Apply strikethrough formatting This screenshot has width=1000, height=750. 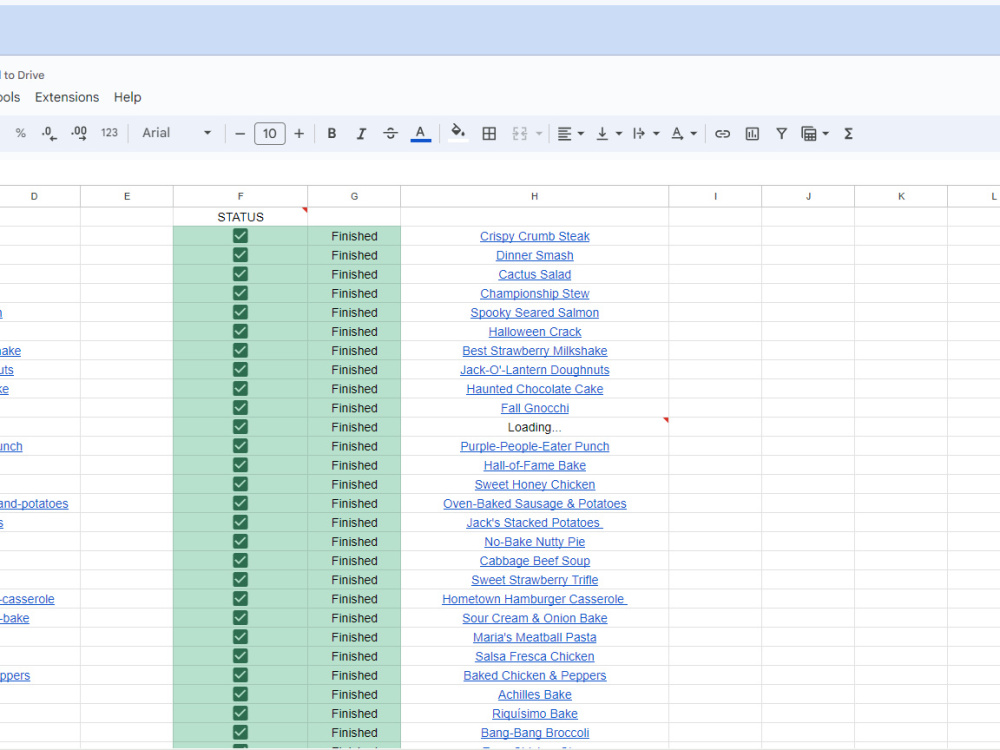pos(390,133)
